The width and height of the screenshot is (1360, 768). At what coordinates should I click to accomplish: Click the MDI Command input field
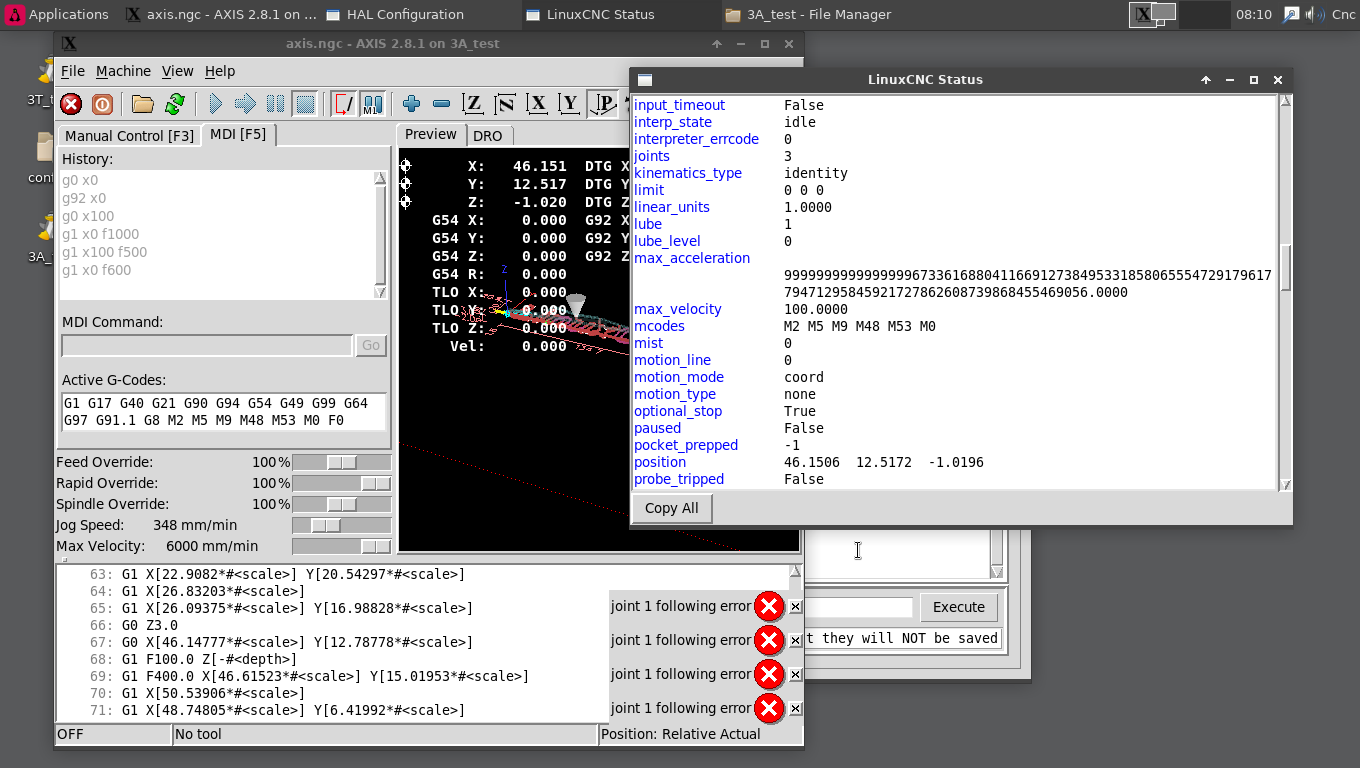[207, 345]
